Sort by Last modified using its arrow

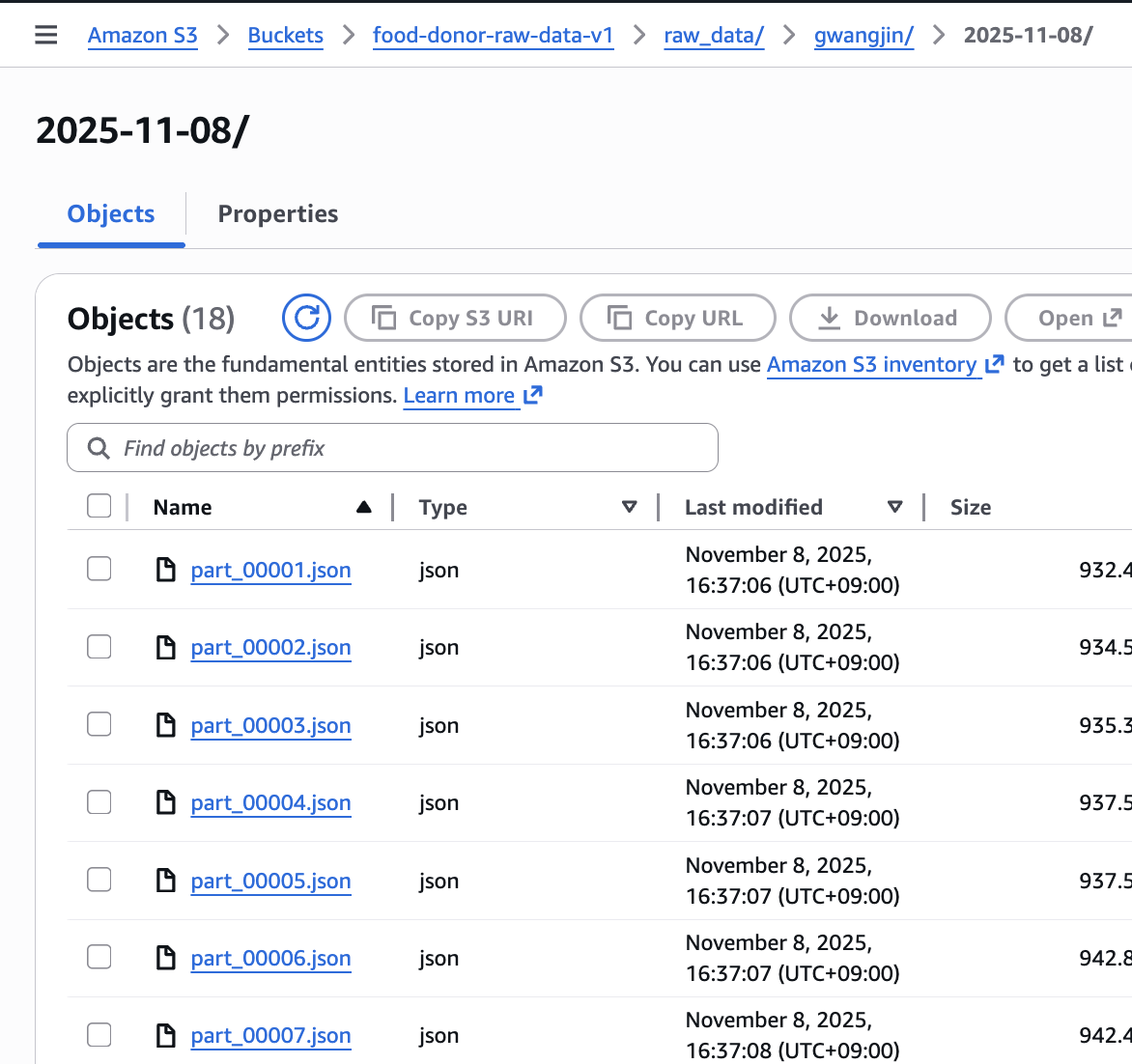(895, 508)
